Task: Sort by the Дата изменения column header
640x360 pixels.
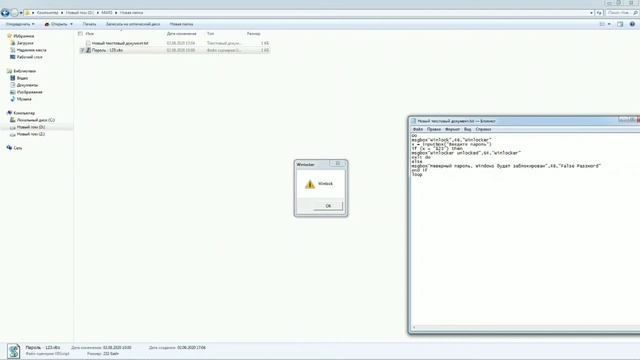Action: (x=181, y=34)
